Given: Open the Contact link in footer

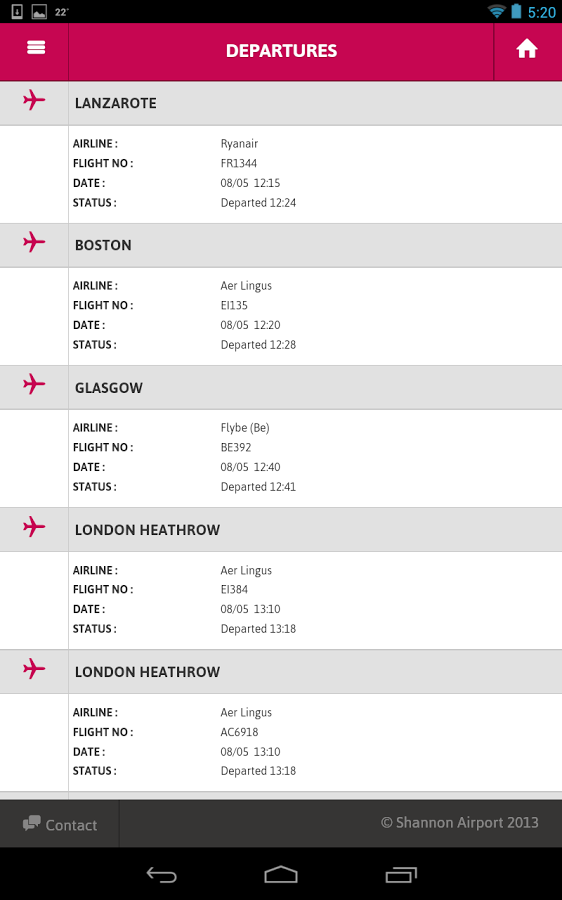Looking at the screenshot, I should click(x=60, y=824).
